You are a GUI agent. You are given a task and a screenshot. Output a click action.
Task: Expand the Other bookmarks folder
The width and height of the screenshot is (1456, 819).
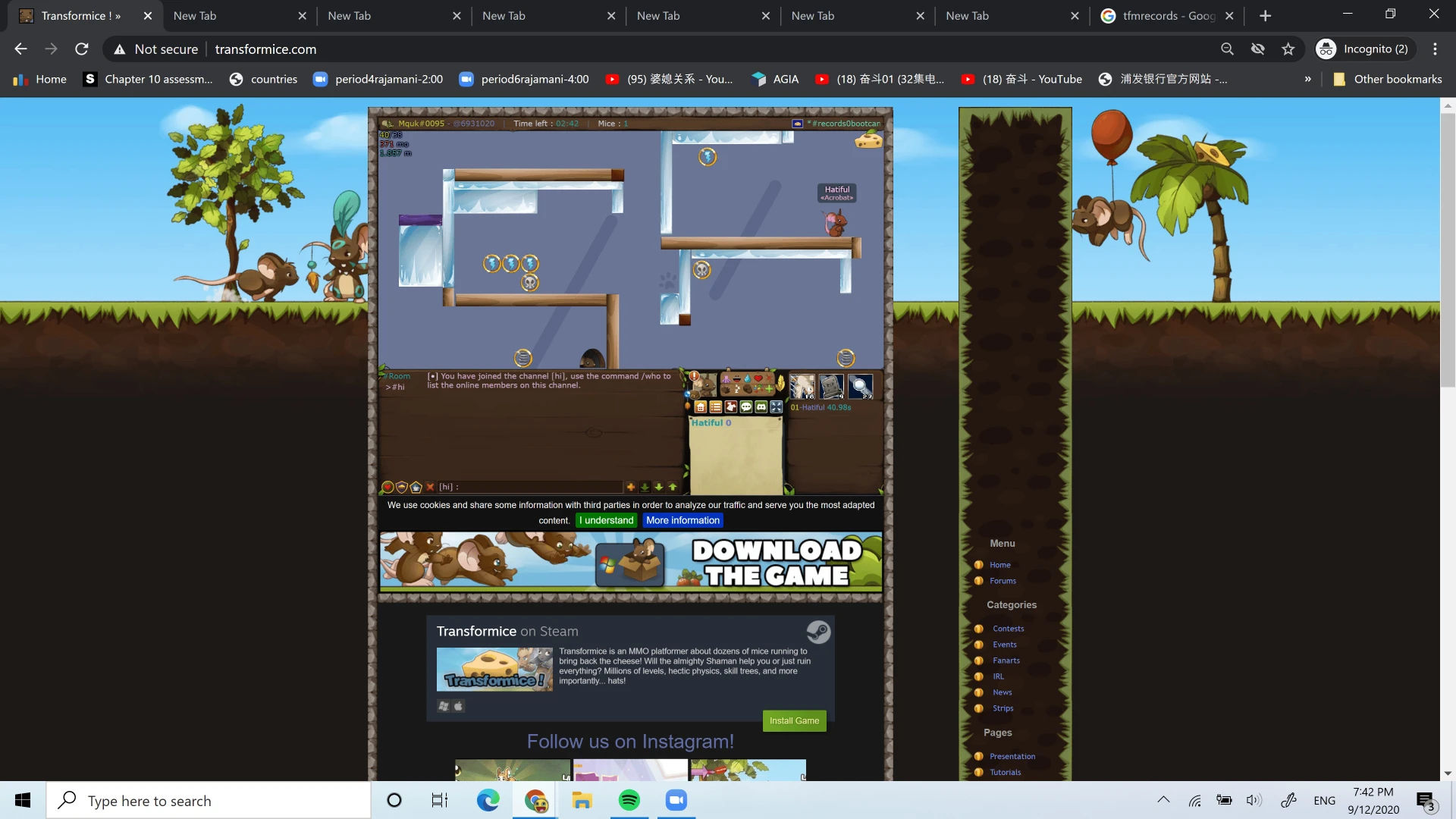pyautogui.click(x=1388, y=79)
